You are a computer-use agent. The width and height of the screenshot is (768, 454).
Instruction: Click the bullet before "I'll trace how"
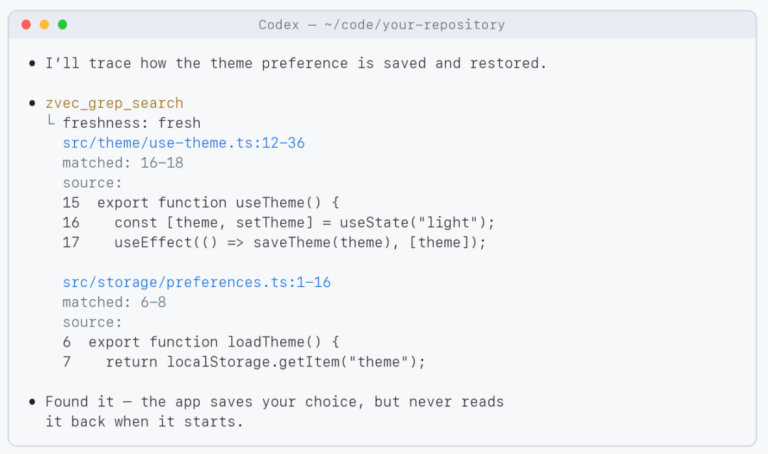click(x=32, y=63)
